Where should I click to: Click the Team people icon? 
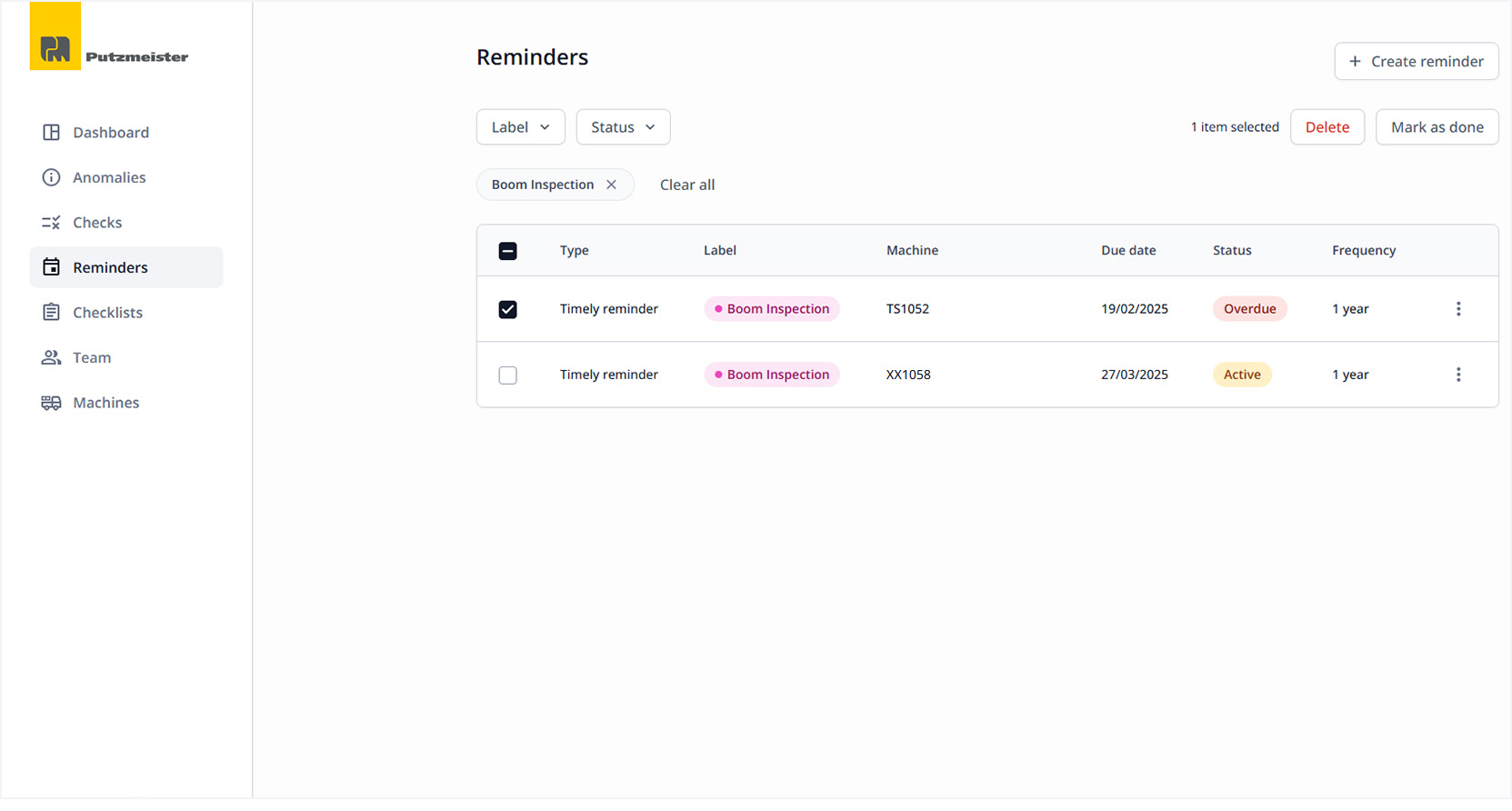52,357
